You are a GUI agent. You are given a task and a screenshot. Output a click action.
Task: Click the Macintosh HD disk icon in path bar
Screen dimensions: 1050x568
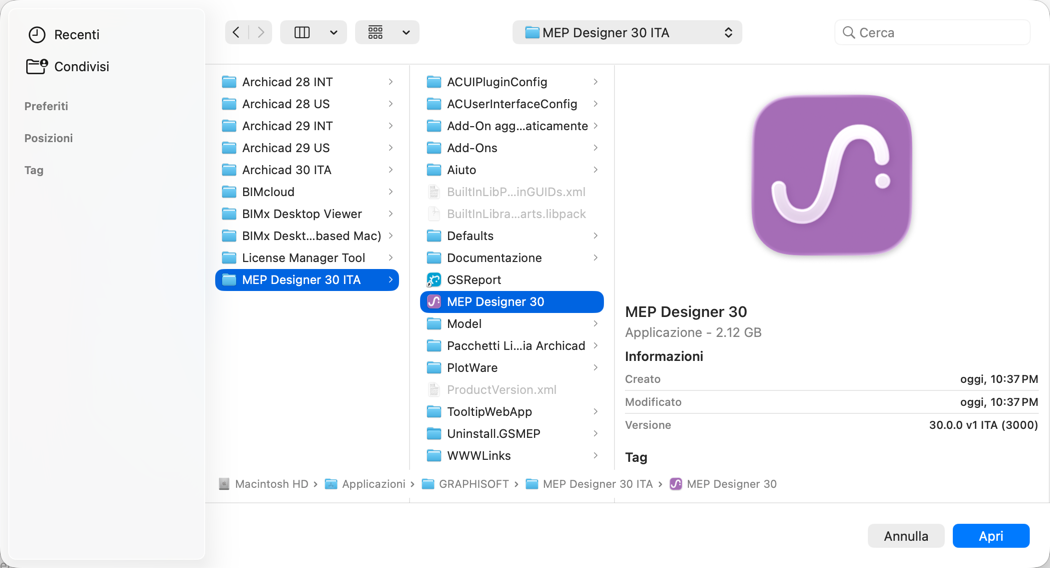coord(224,484)
